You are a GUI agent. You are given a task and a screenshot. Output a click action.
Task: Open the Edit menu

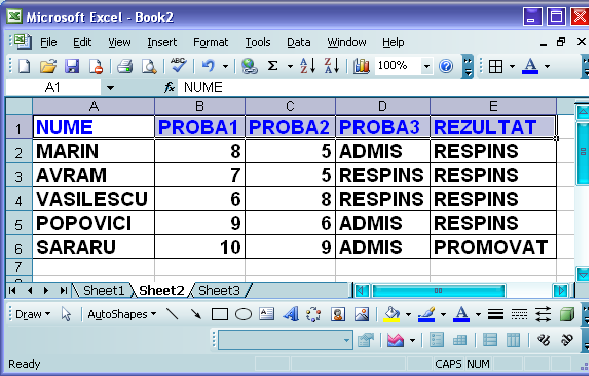pos(82,42)
